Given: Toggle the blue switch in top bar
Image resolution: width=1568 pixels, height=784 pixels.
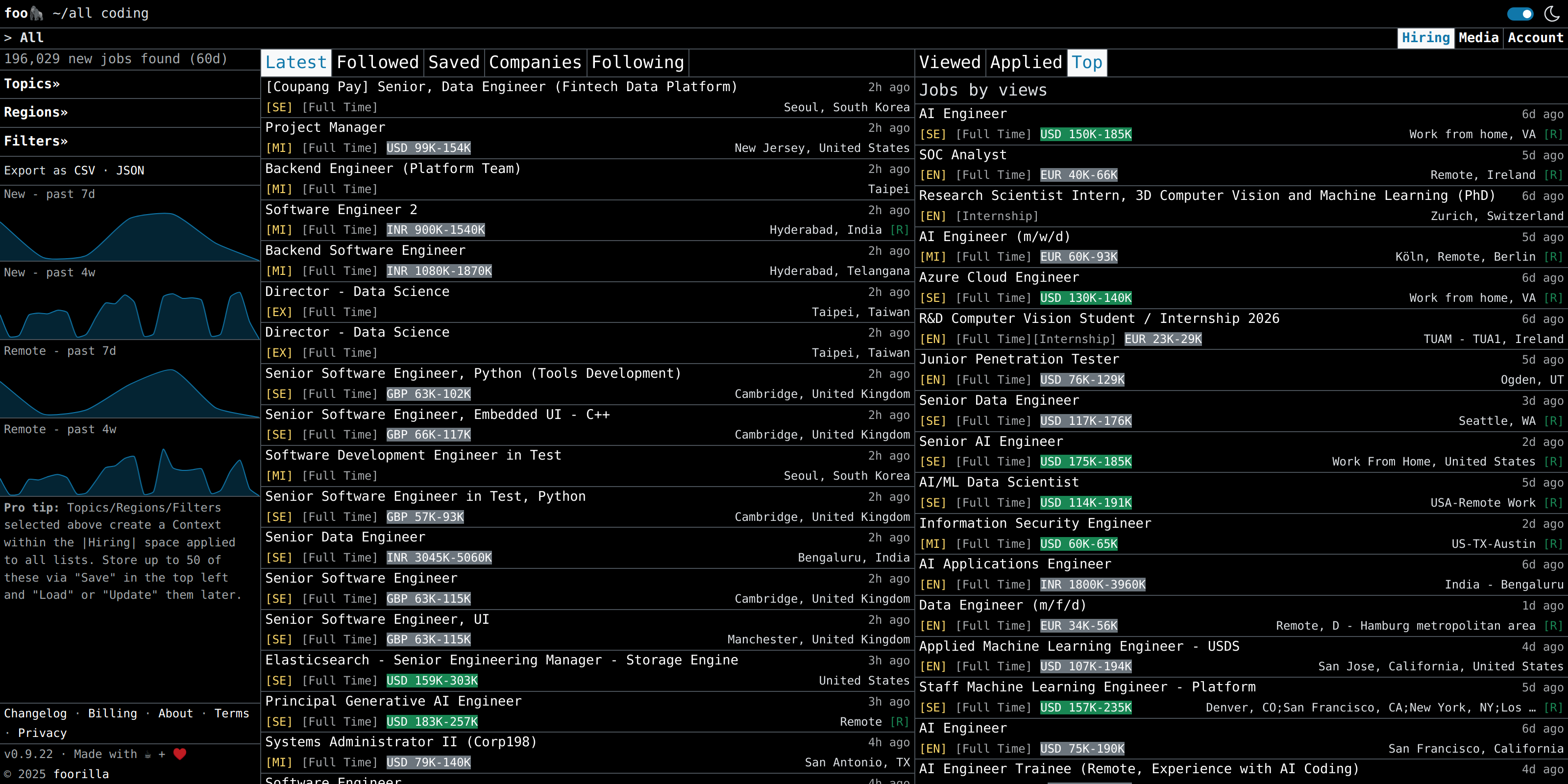Looking at the screenshot, I should tap(1520, 13).
